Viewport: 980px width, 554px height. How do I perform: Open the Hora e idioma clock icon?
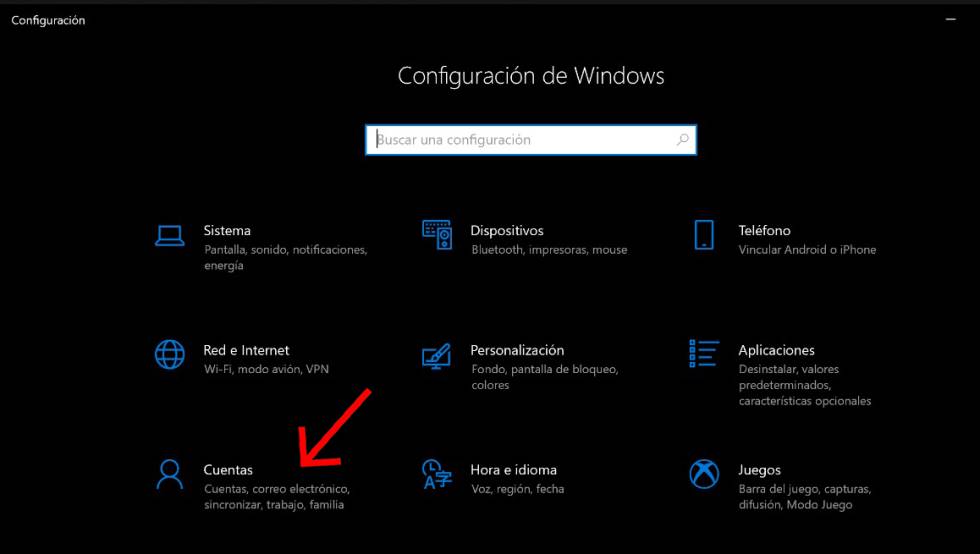pyautogui.click(x=437, y=474)
